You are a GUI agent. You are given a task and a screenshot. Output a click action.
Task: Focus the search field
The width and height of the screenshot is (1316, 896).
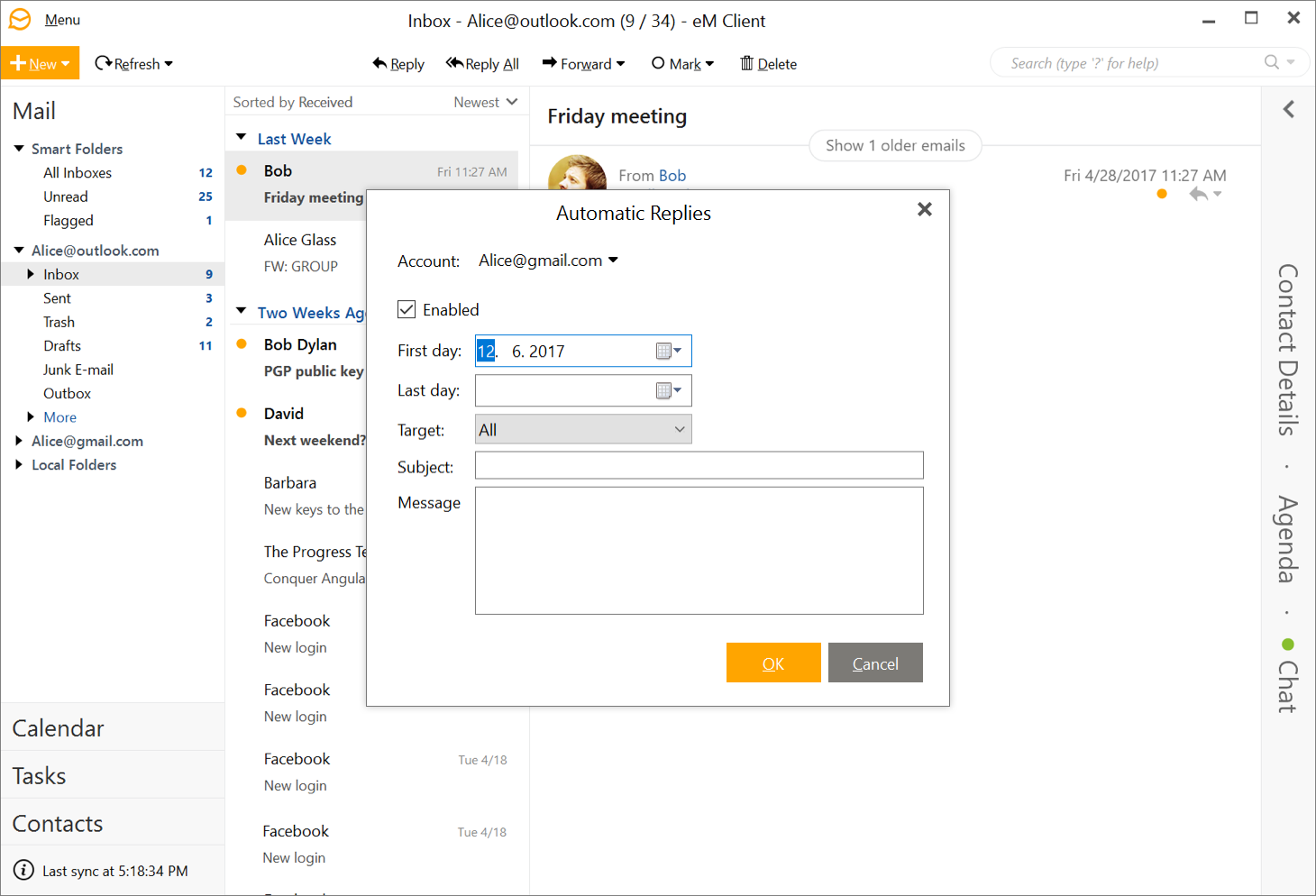(1131, 63)
